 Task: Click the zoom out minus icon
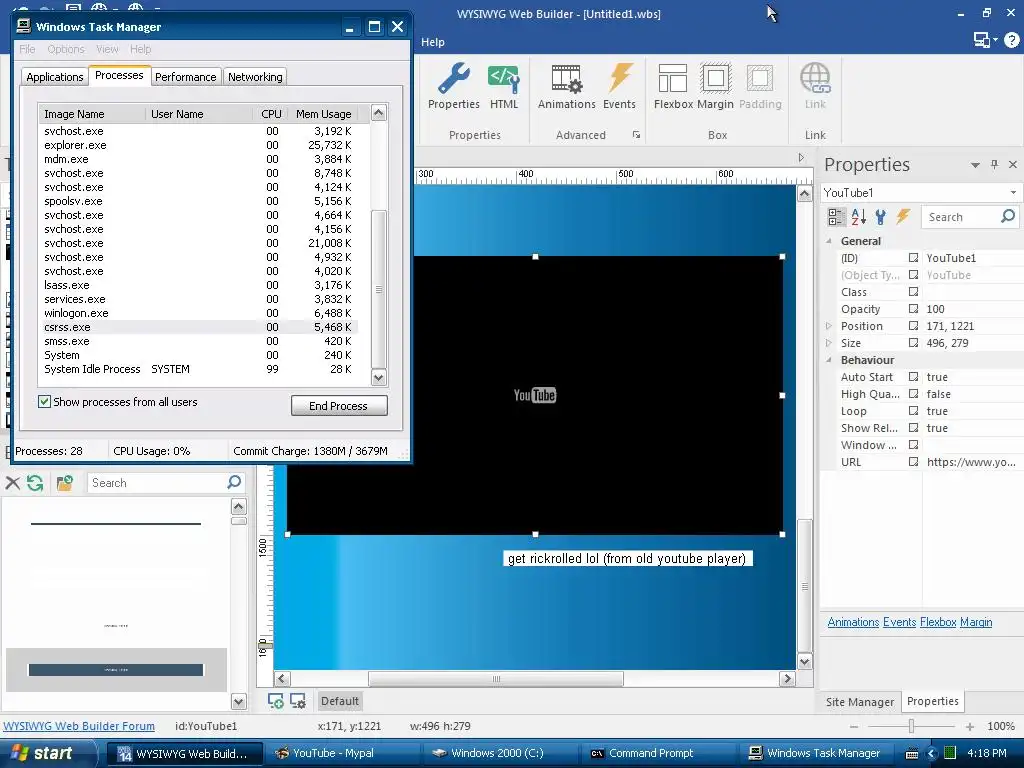click(x=854, y=726)
